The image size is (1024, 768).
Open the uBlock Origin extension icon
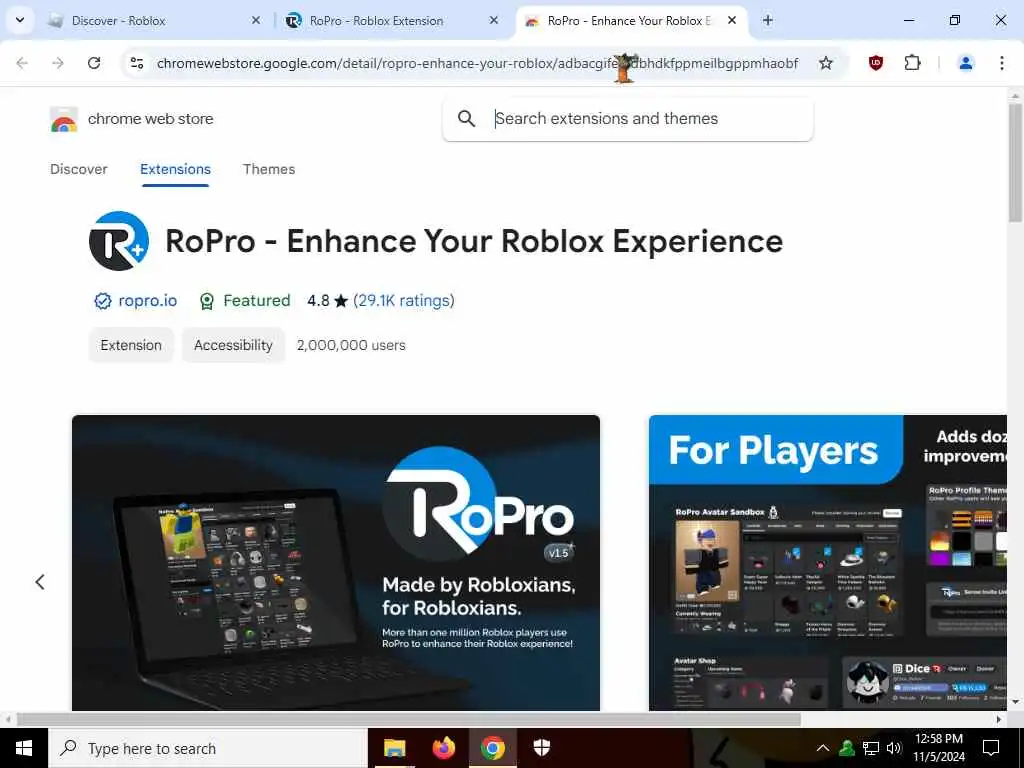coord(876,63)
